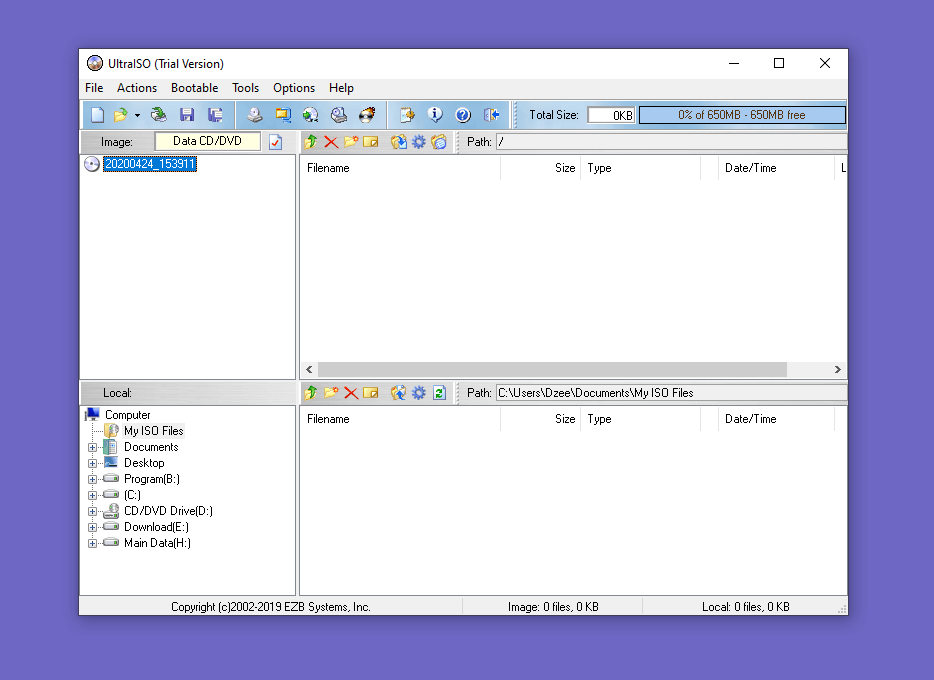
Task: Open an image file with the folder icon
Action: tap(121, 115)
